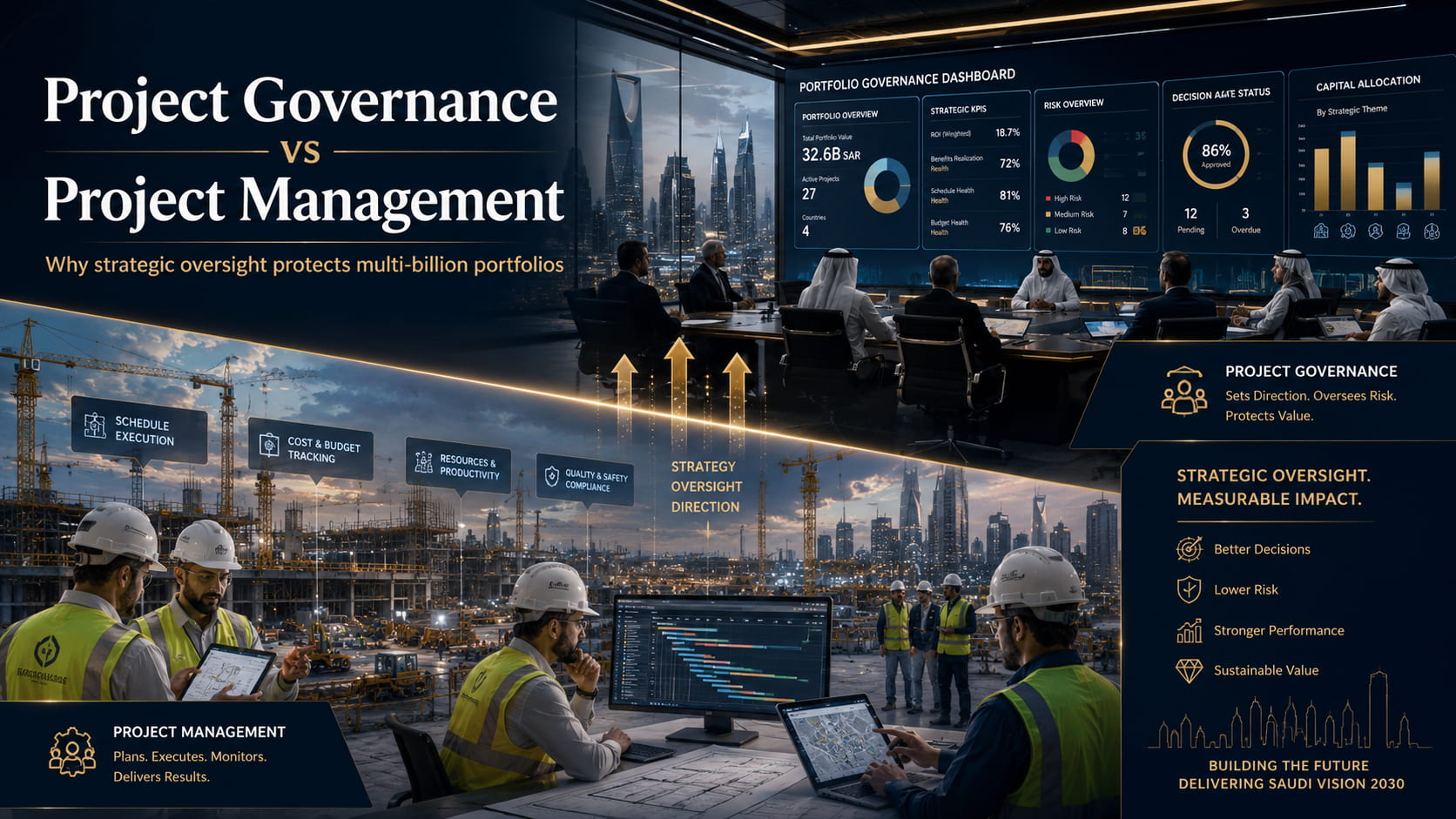The height and width of the screenshot is (819, 1456).
Task: Click "Plans. Executes. Monitors. Delivers Results."
Action: (190, 766)
